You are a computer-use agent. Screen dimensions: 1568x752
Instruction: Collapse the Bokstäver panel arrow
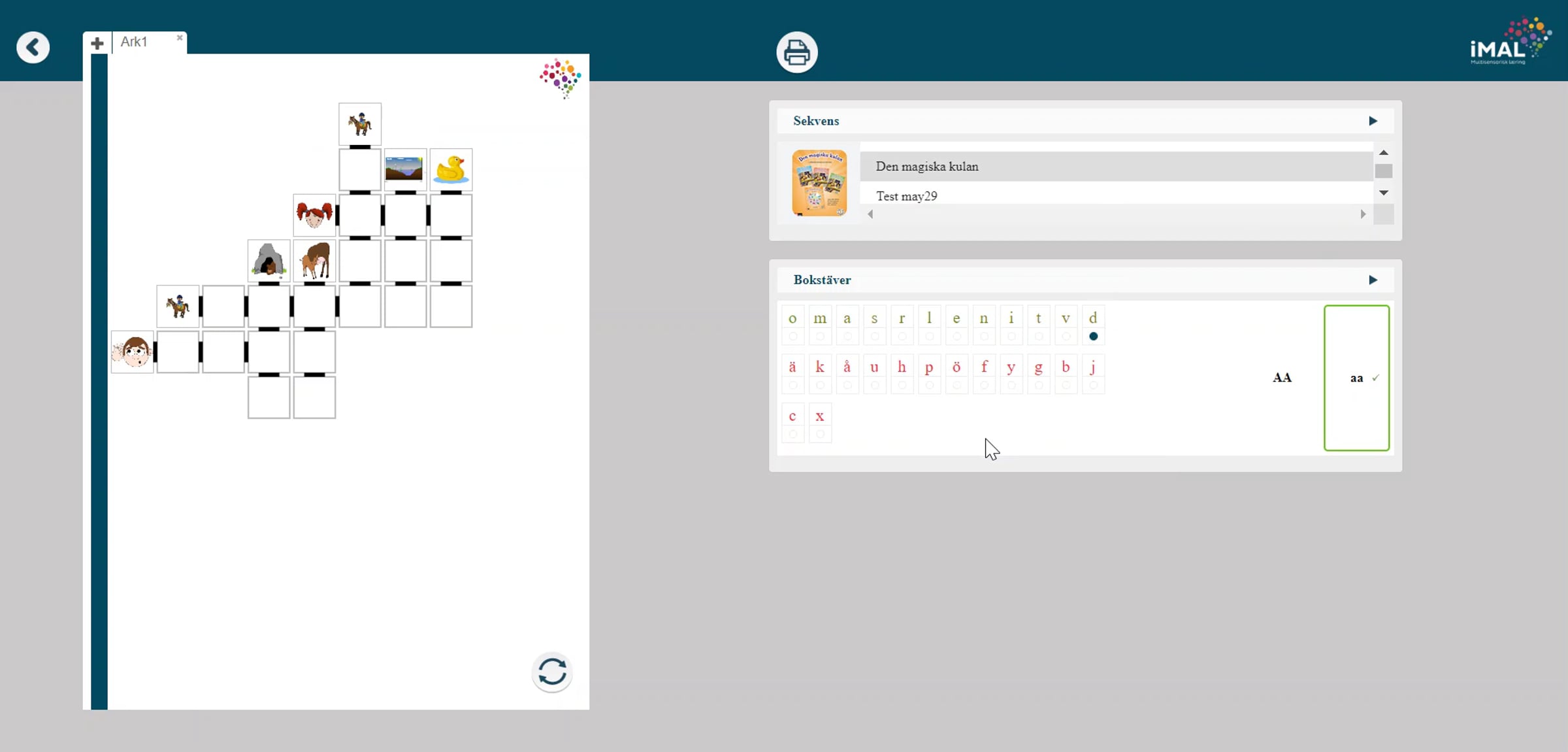(1373, 280)
